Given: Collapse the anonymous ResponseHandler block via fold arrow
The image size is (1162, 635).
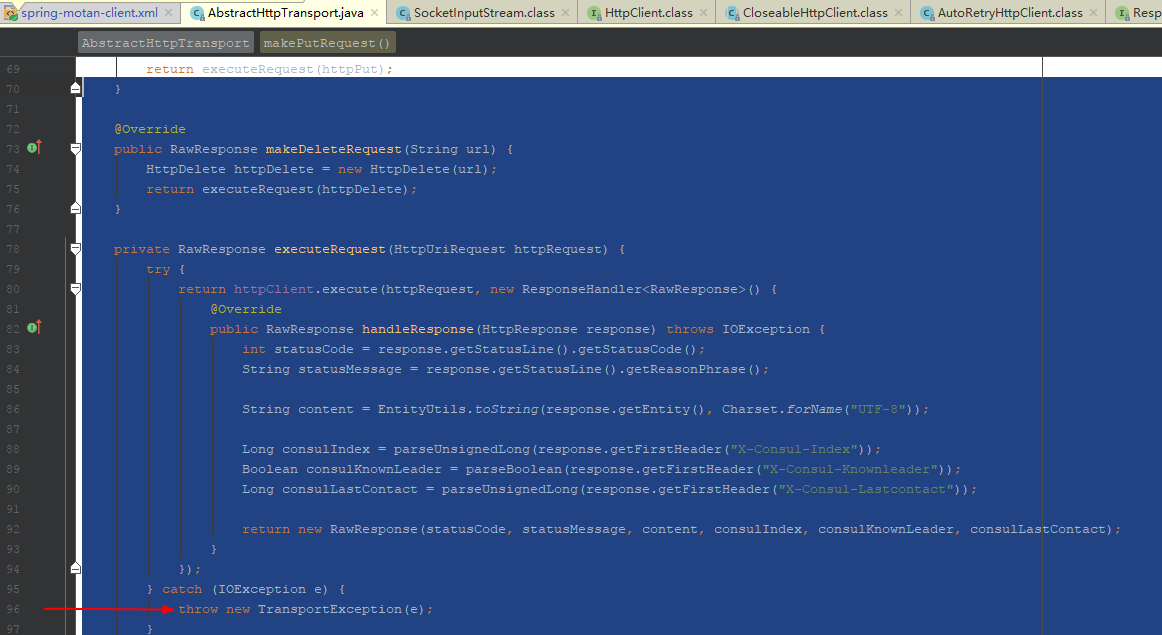Looking at the screenshot, I should click(x=74, y=287).
